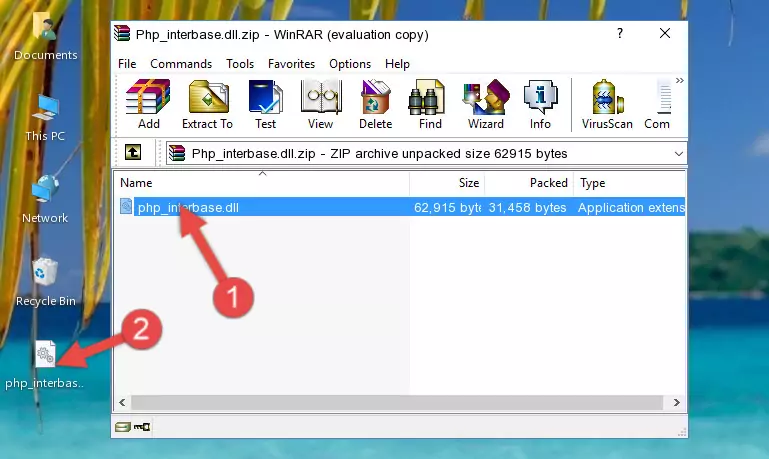Open the Find binoculars tool
The width and height of the screenshot is (769, 459).
pos(430,104)
